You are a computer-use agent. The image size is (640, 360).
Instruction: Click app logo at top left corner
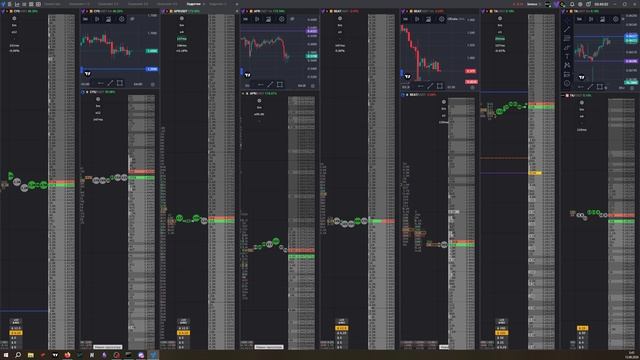[3, 4]
